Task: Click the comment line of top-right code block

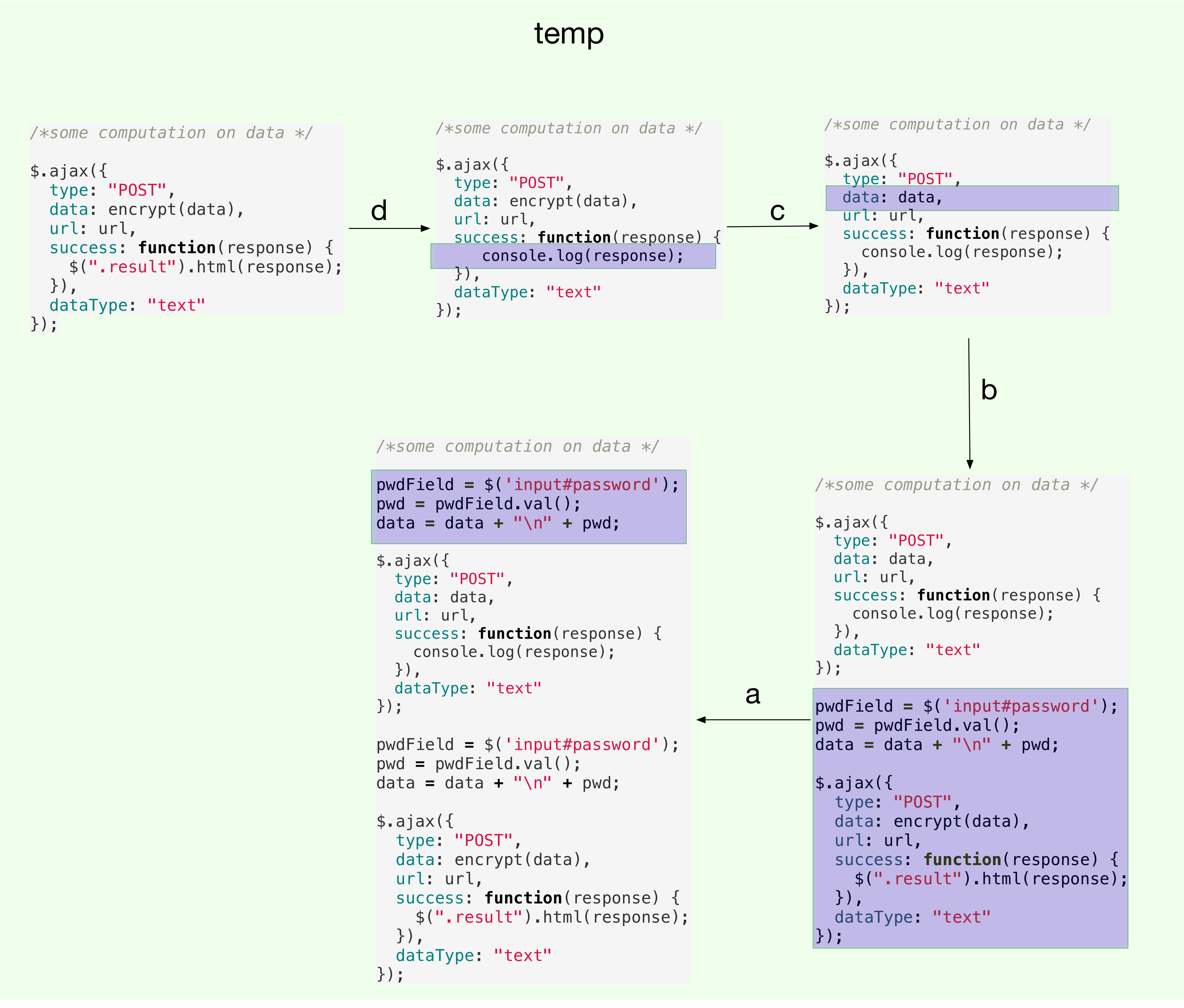Action: tap(957, 124)
